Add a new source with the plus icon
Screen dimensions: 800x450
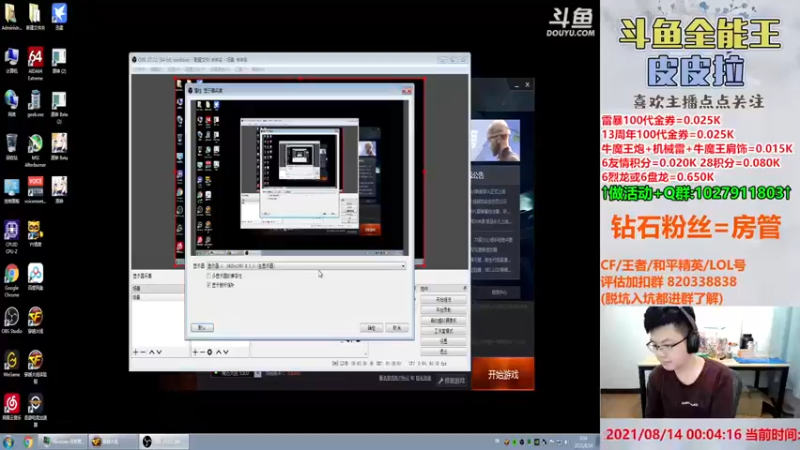point(195,352)
